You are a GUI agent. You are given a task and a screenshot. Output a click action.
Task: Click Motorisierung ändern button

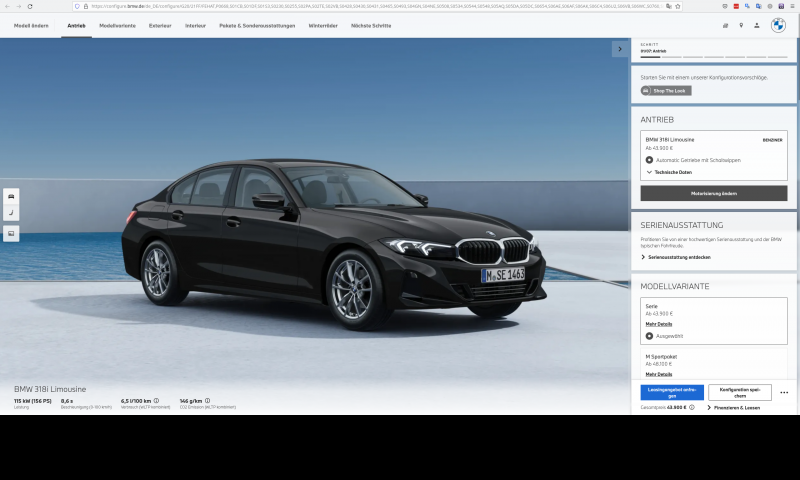point(714,193)
